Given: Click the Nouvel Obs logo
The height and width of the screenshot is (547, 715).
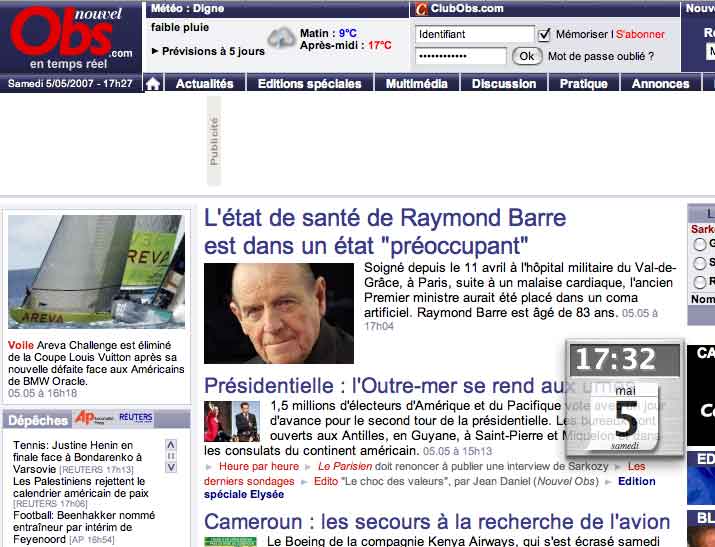Looking at the screenshot, I should (x=71, y=38).
